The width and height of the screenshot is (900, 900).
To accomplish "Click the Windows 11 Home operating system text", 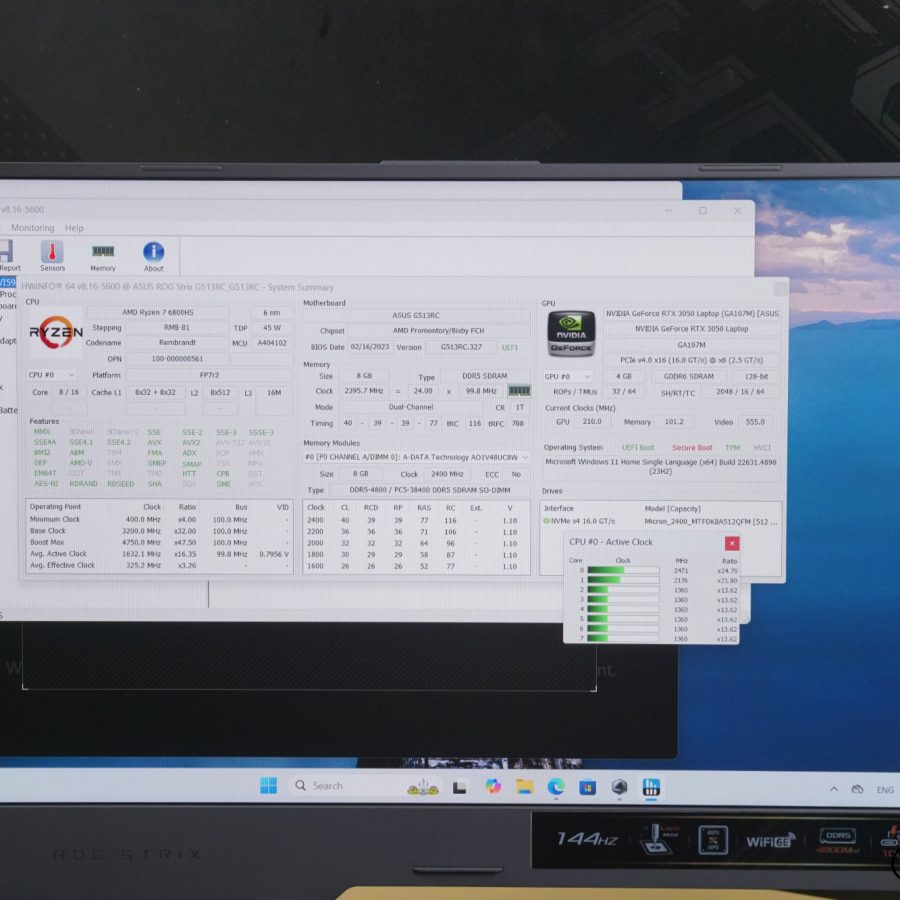I will tap(661, 466).
